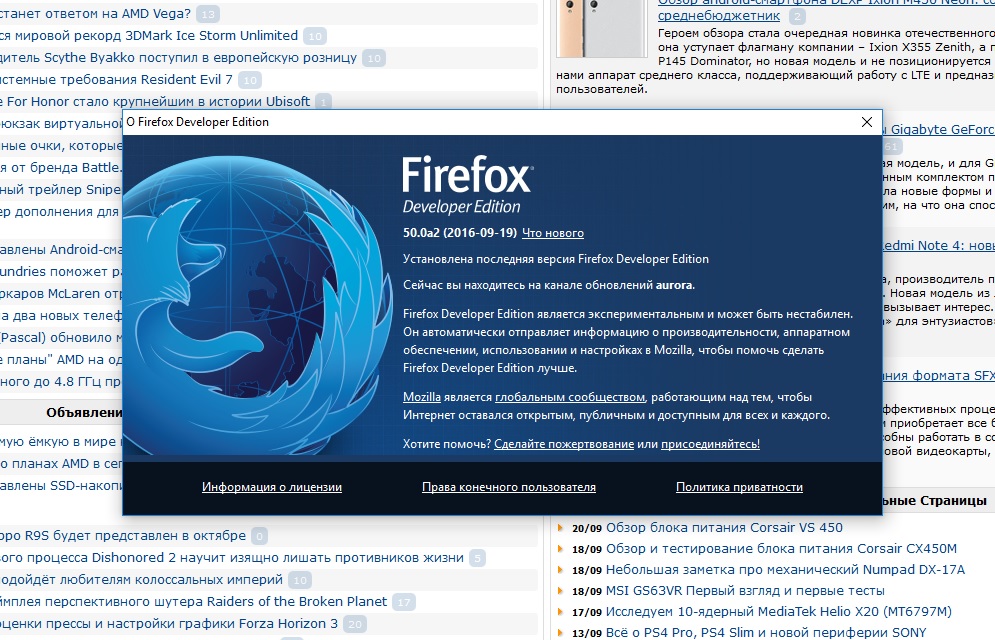Open the For Honor Ubisoft news headline
Screen dimensions: 995x640
tap(155, 101)
